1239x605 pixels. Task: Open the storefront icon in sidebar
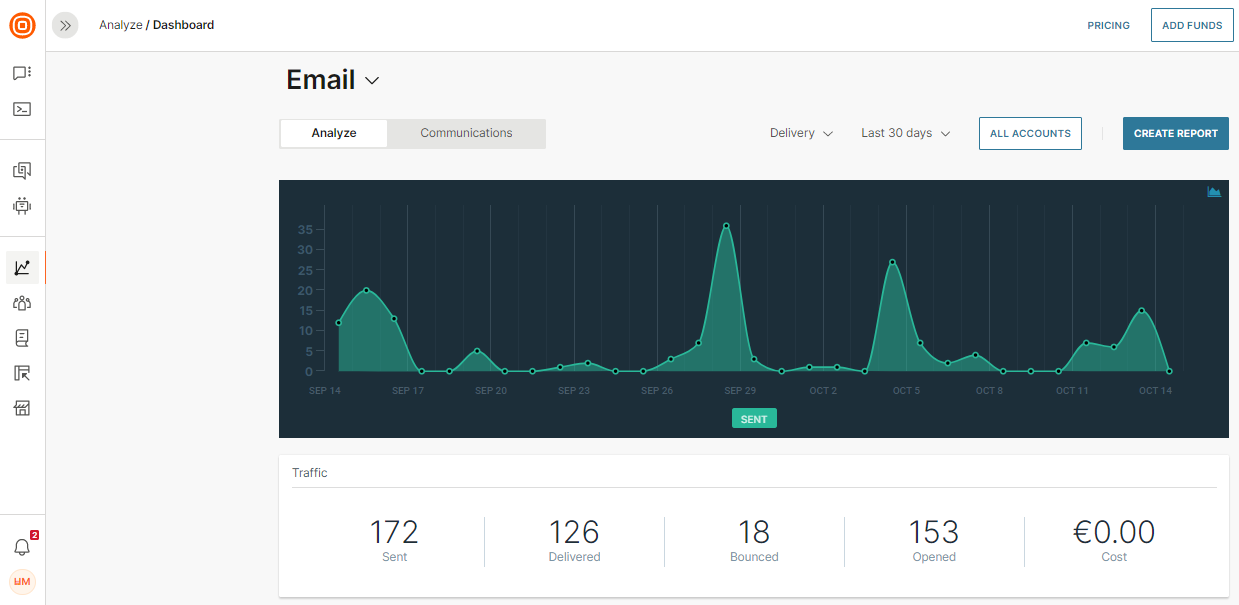click(22, 408)
